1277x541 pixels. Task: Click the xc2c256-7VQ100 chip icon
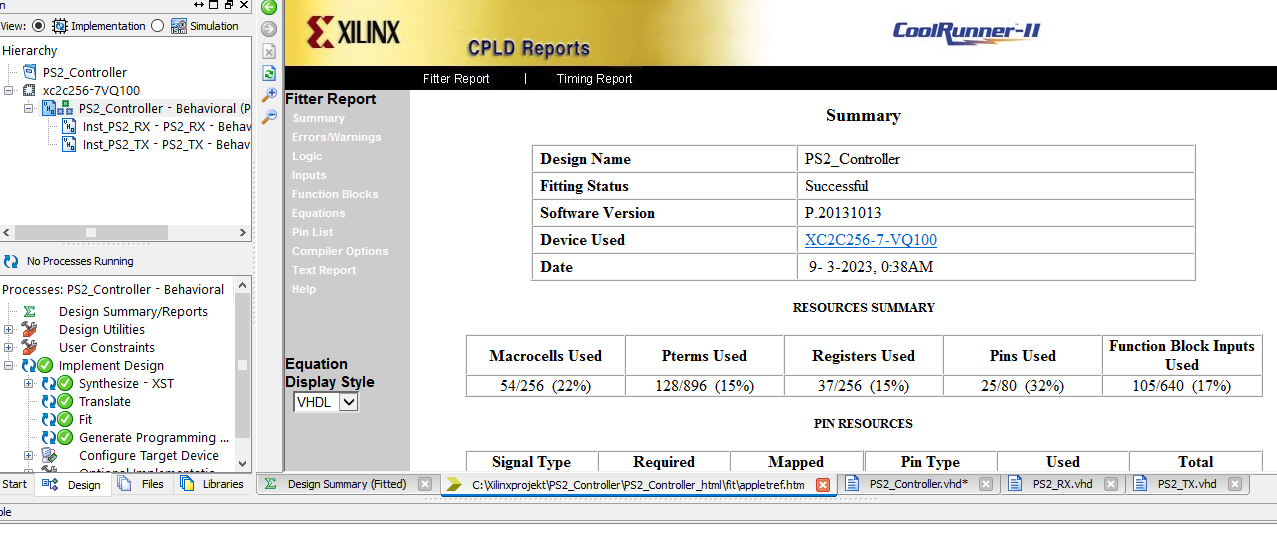[x=28, y=90]
